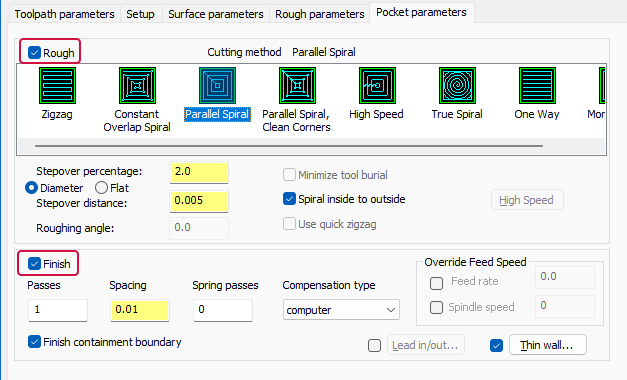Screen dimensions: 627x380
Task: Uncheck Finish containment boundary
Action: [x=34, y=342]
